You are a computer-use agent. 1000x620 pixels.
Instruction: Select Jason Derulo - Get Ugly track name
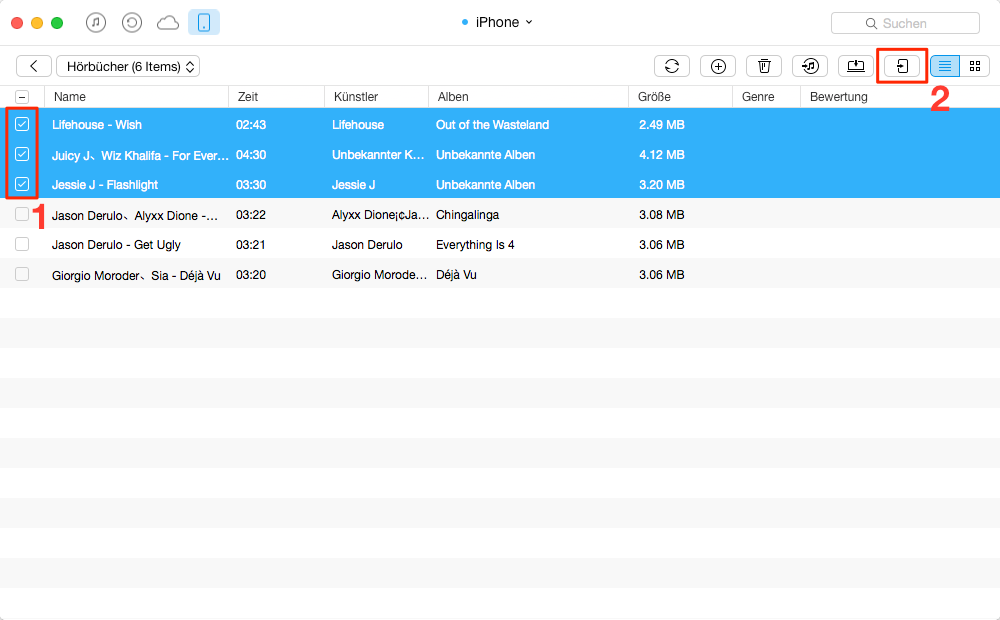click(116, 245)
